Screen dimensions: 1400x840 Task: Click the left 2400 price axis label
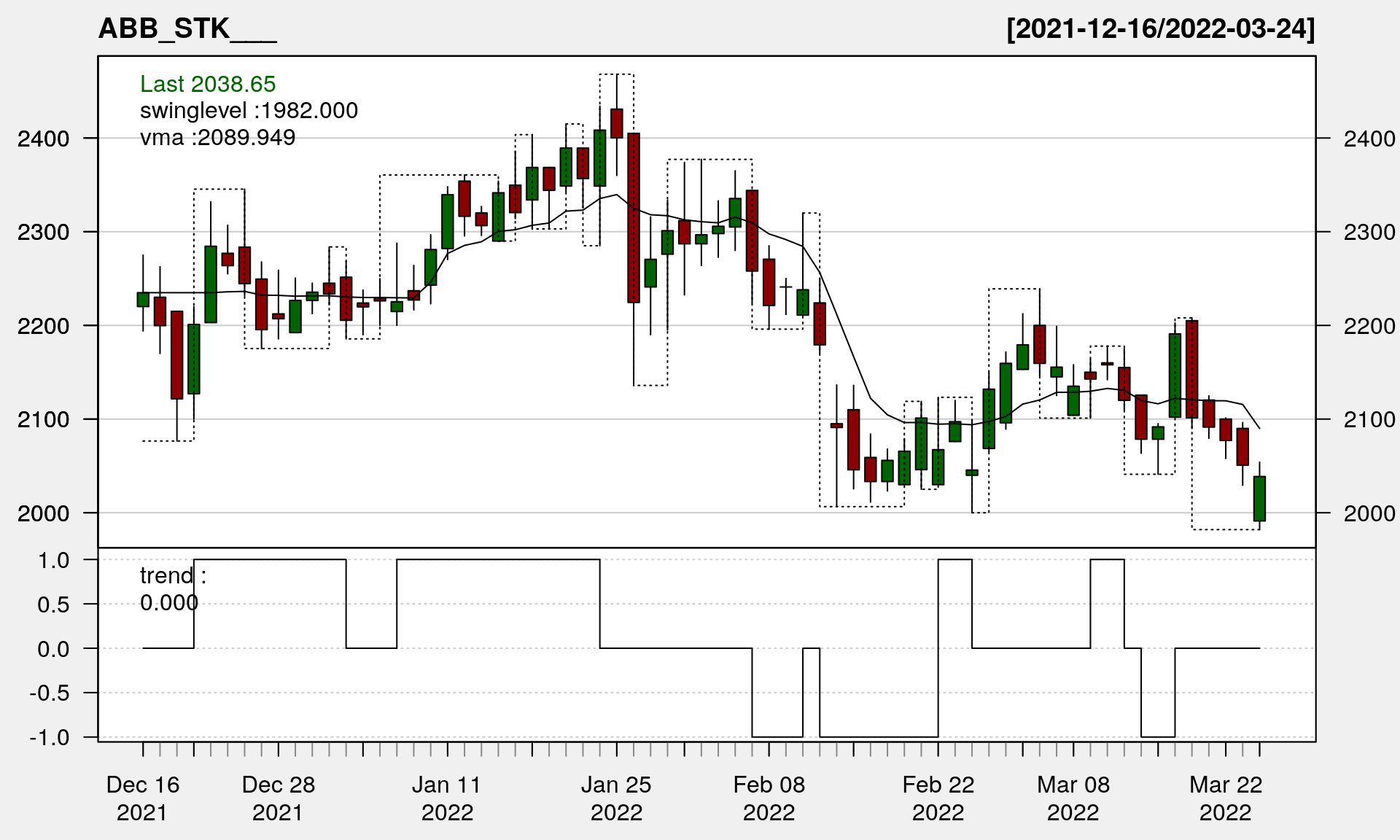(x=43, y=139)
